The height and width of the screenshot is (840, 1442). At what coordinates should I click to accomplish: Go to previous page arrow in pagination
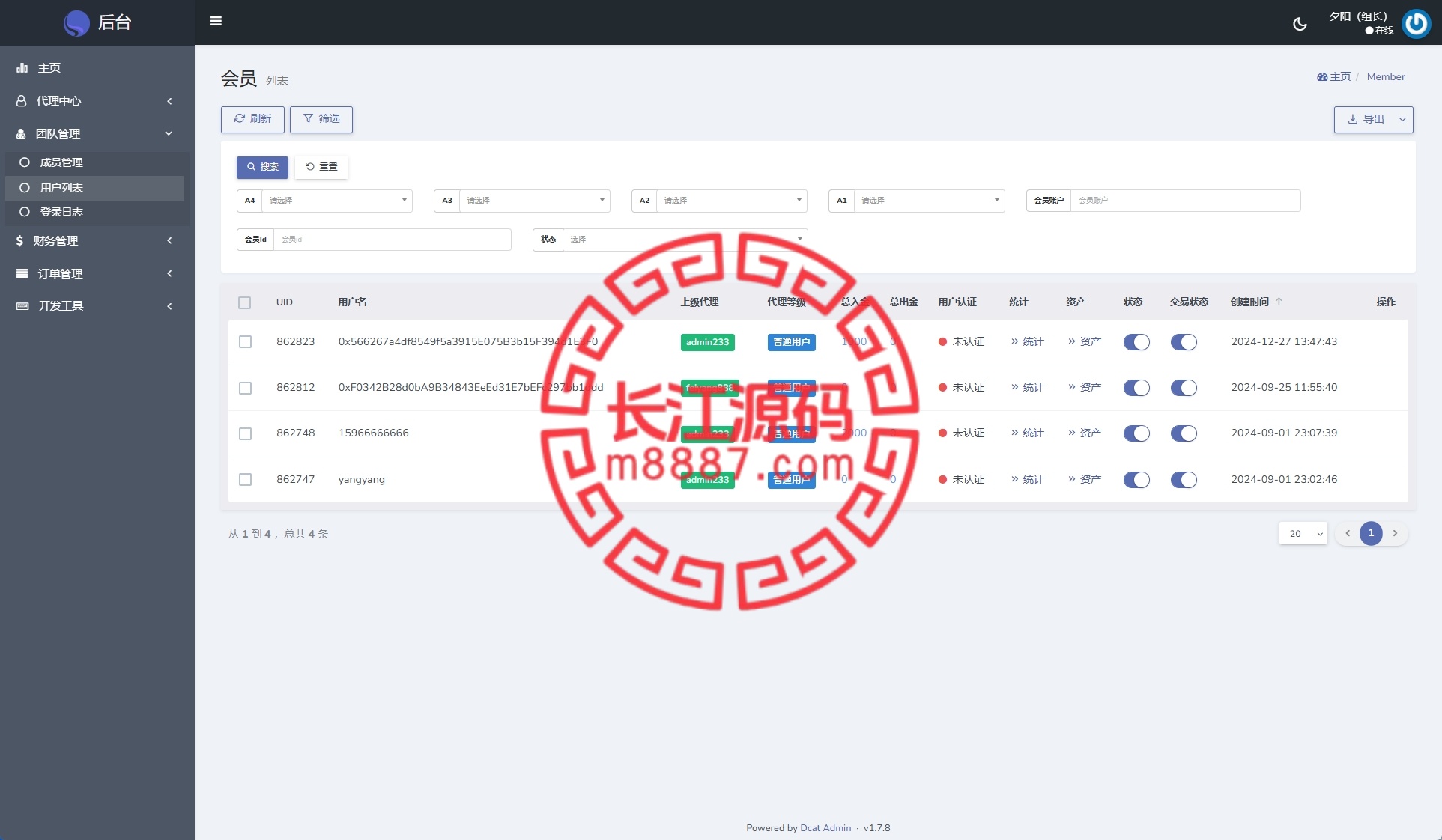click(1348, 534)
